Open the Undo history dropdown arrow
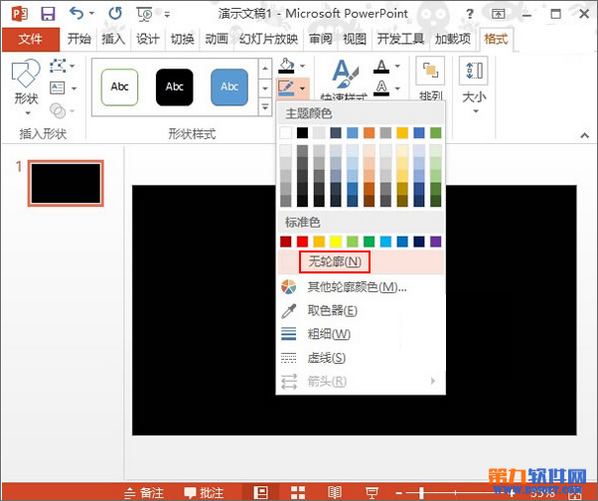 [92, 14]
